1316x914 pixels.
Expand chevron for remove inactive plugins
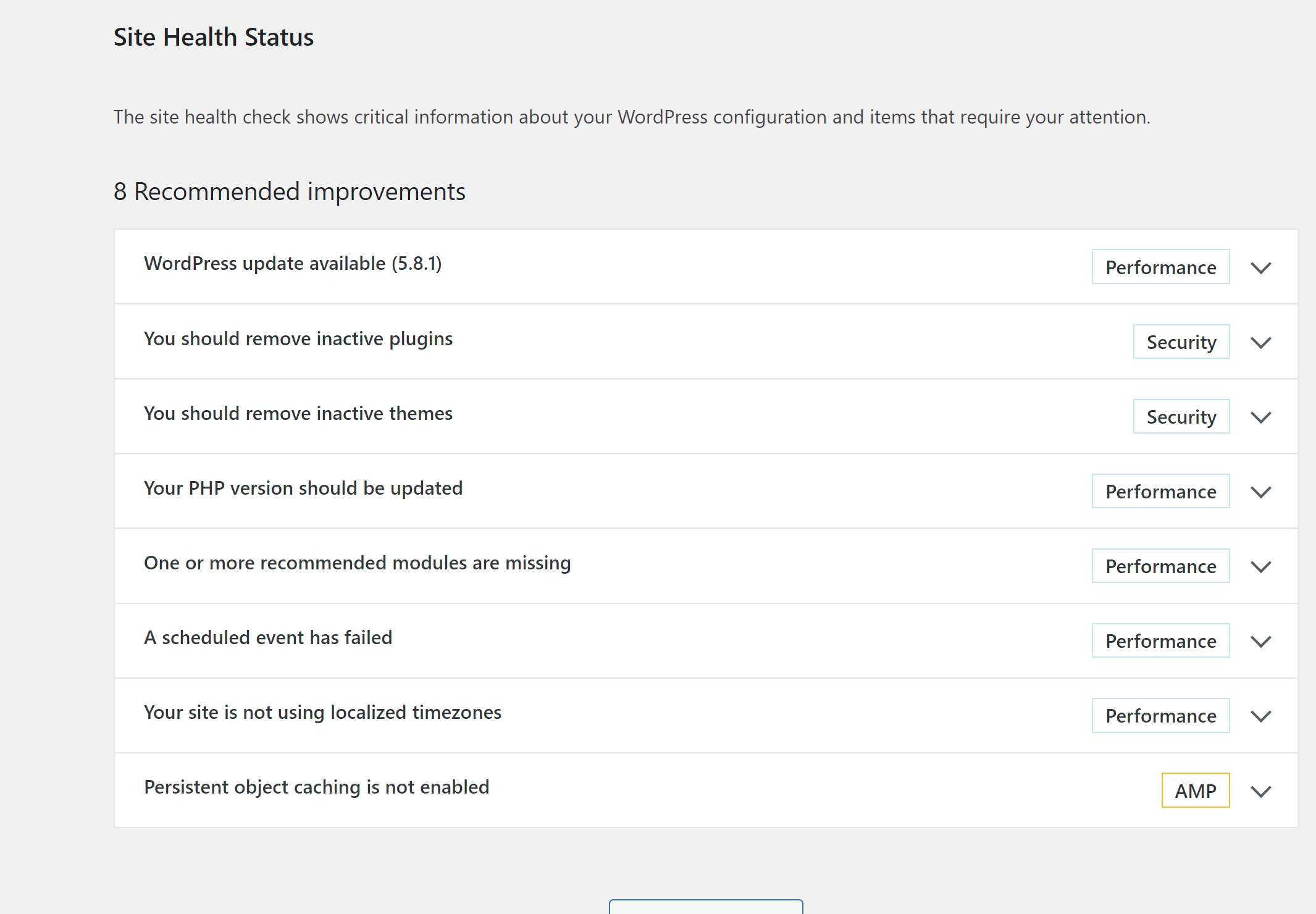click(1260, 343)
